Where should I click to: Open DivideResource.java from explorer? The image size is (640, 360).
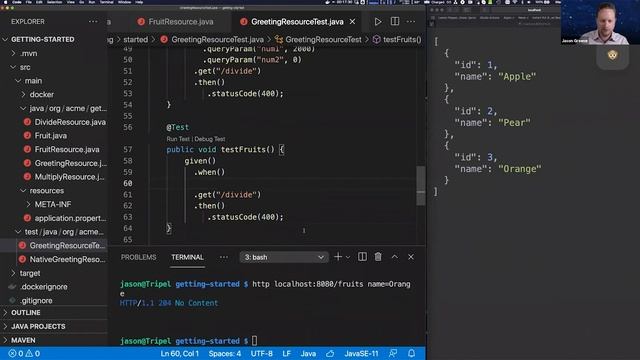pyautogui.click(x=70, y=122)
